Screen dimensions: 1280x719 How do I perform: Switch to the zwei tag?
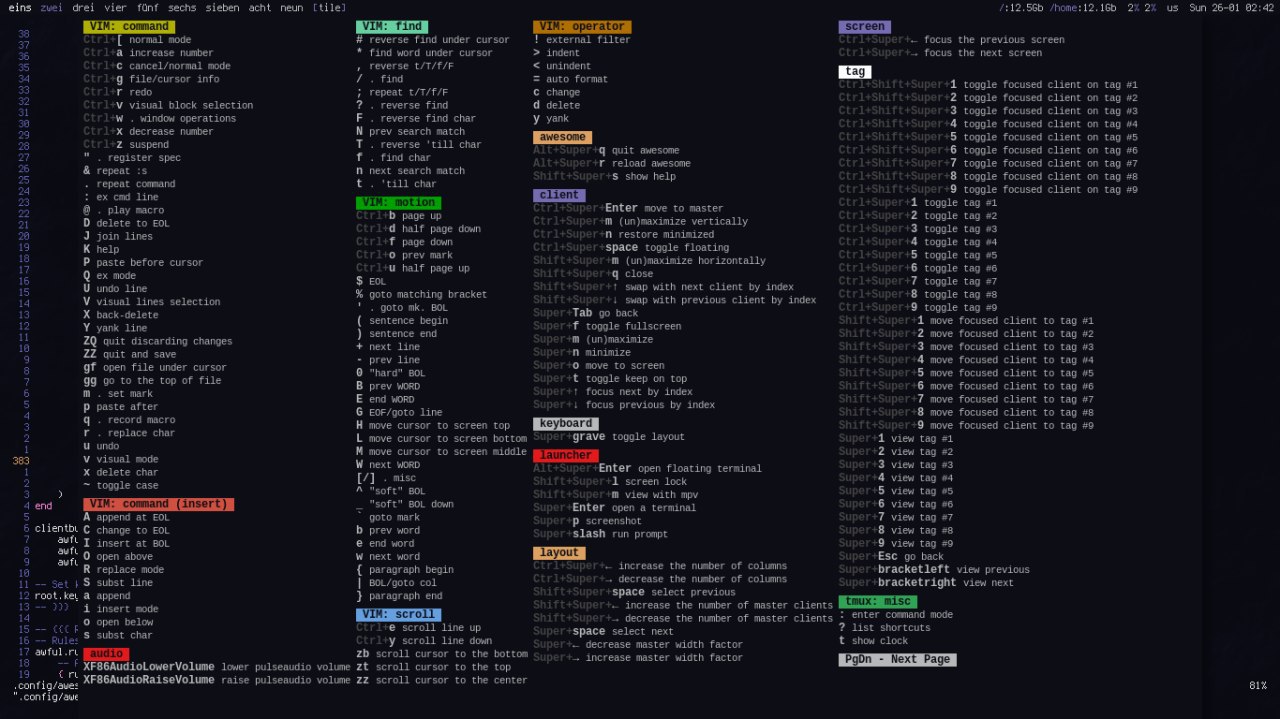click(x=51, y=8)
